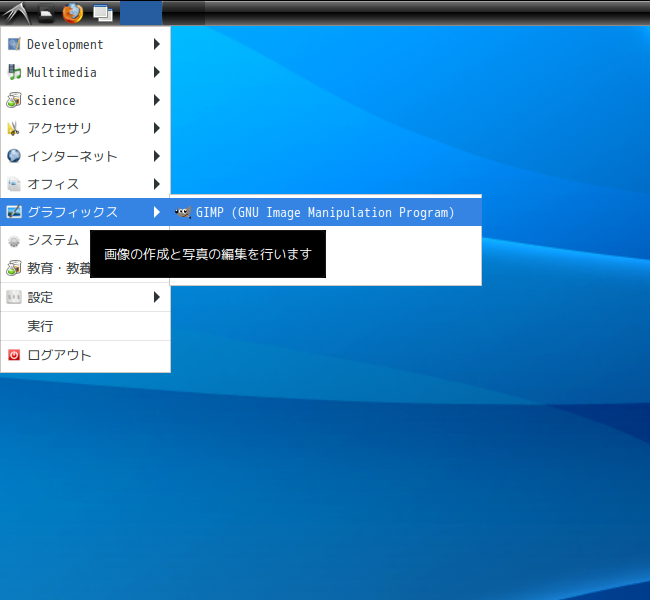Screen dimensions: 650x600
Task: Open the Multimedia menu entry
Action: click(85, 72)
